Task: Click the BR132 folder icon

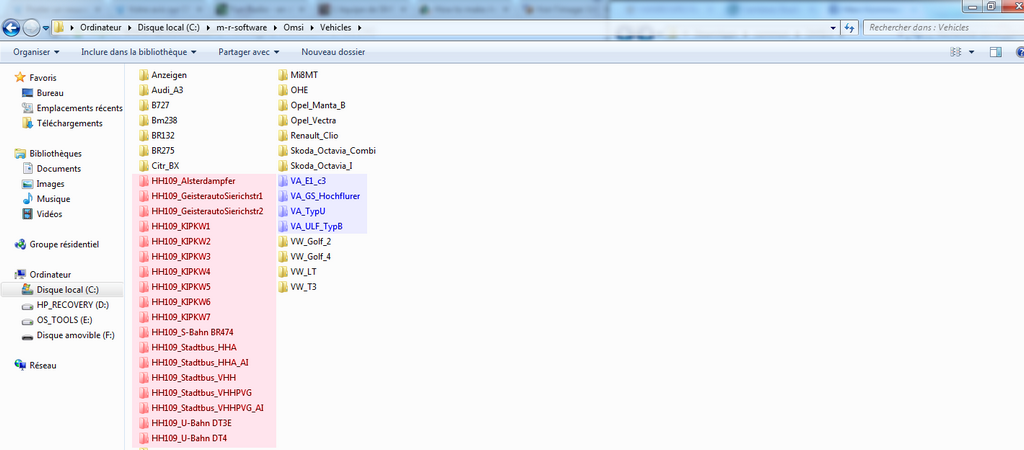Action: (x=144, y=135)
